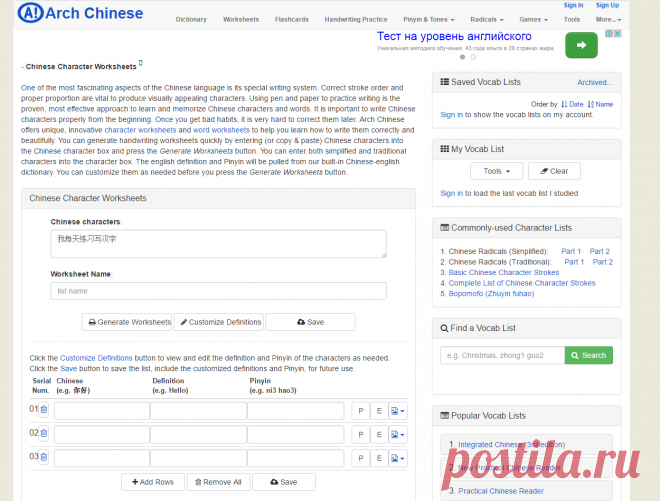Close the advertisement with X icon
660x501 pixels.
click(617, 34)
